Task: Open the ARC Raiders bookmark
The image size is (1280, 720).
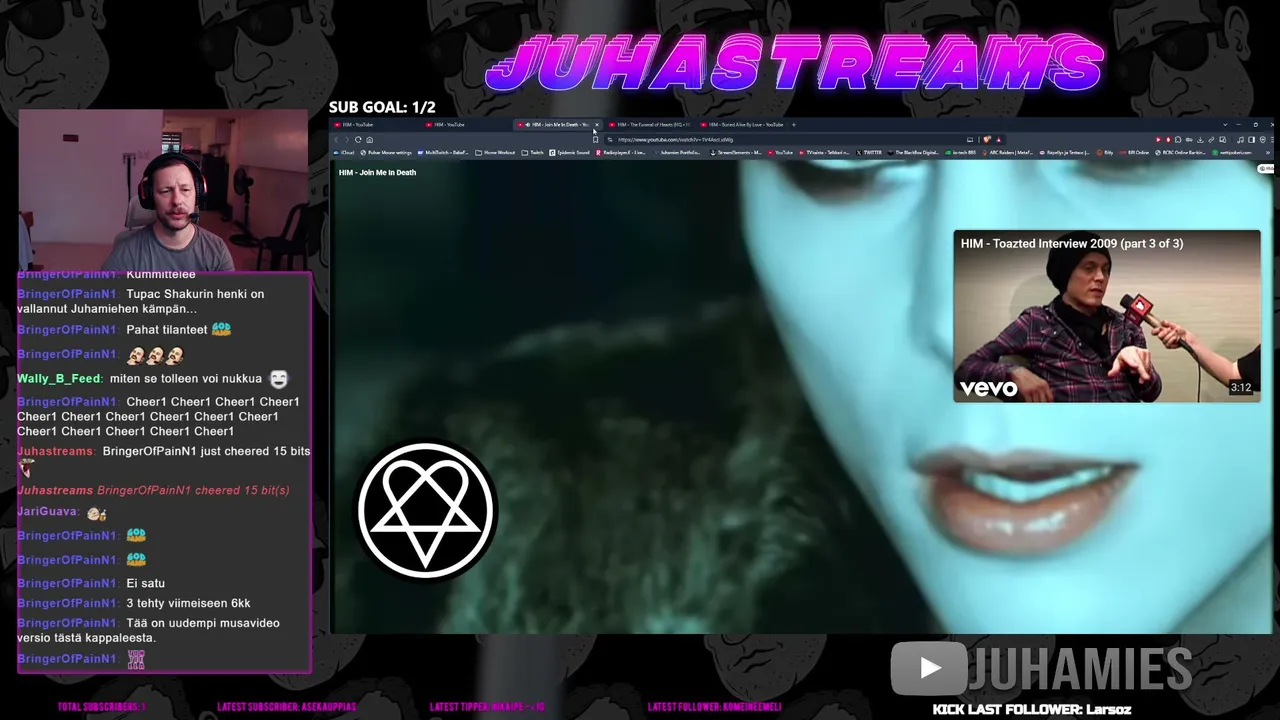Action: click(1007, 153)
